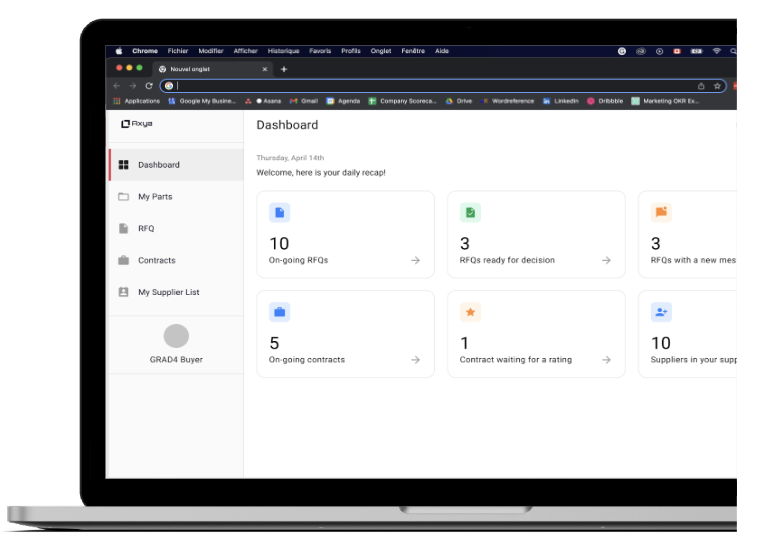Open Contracts in the sidebar
This screenshot has width=768, height=548.
click(x=176, y=261)
